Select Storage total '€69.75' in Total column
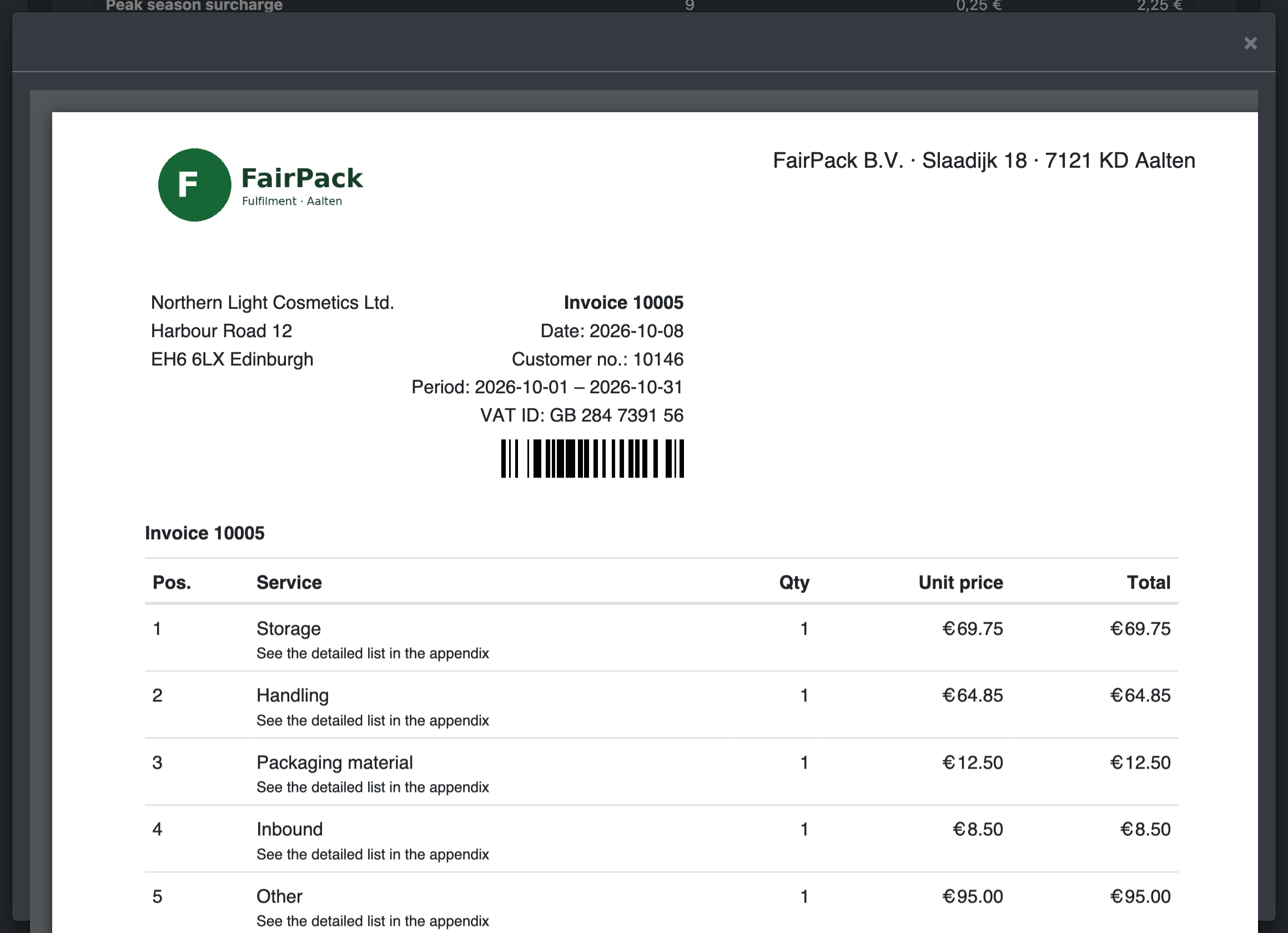Viewport: 1288px width, 933px height. pyautogui.click(x=1140, y=629)
